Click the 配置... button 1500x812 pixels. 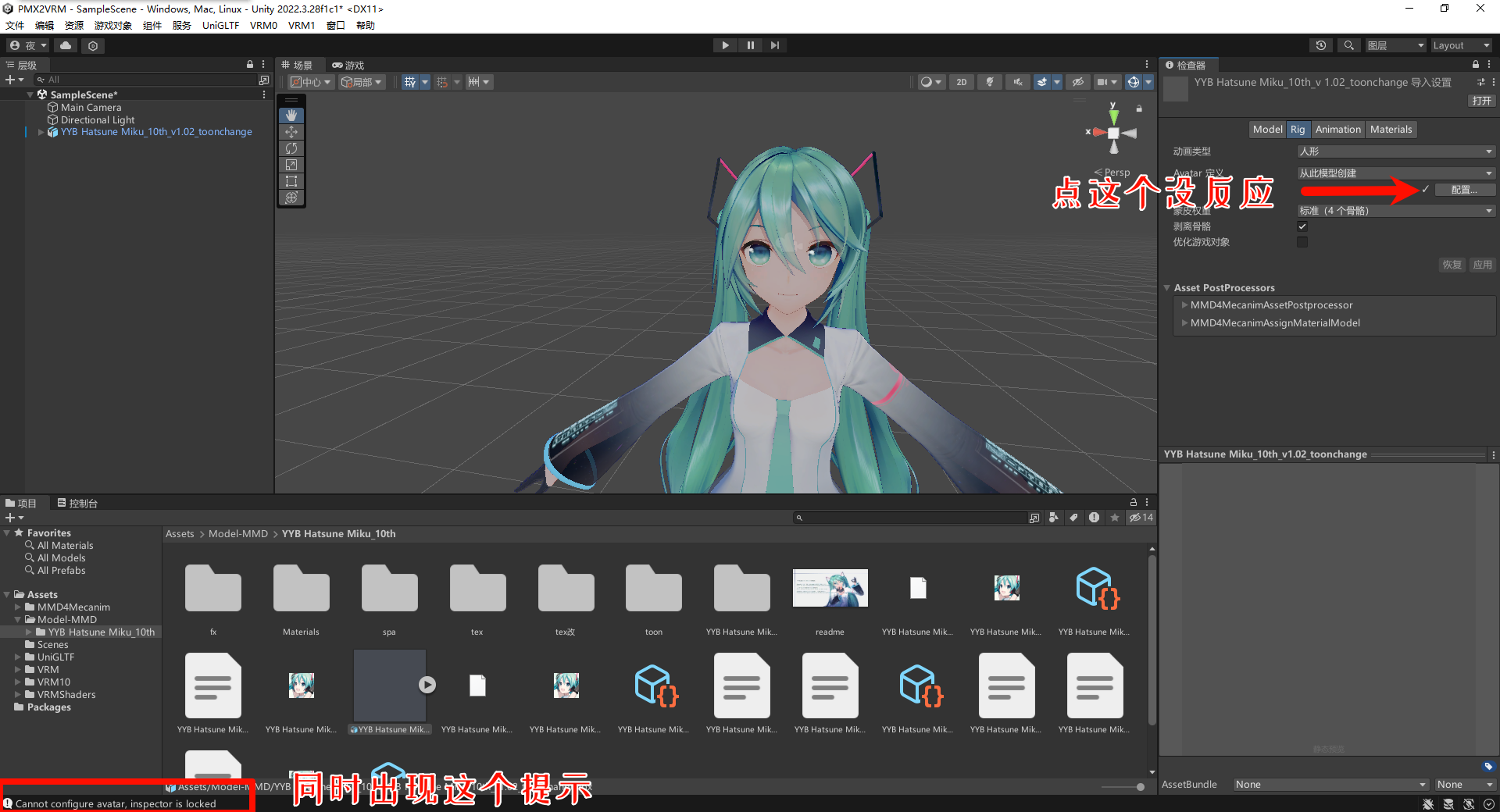[x=1464, y=190]
